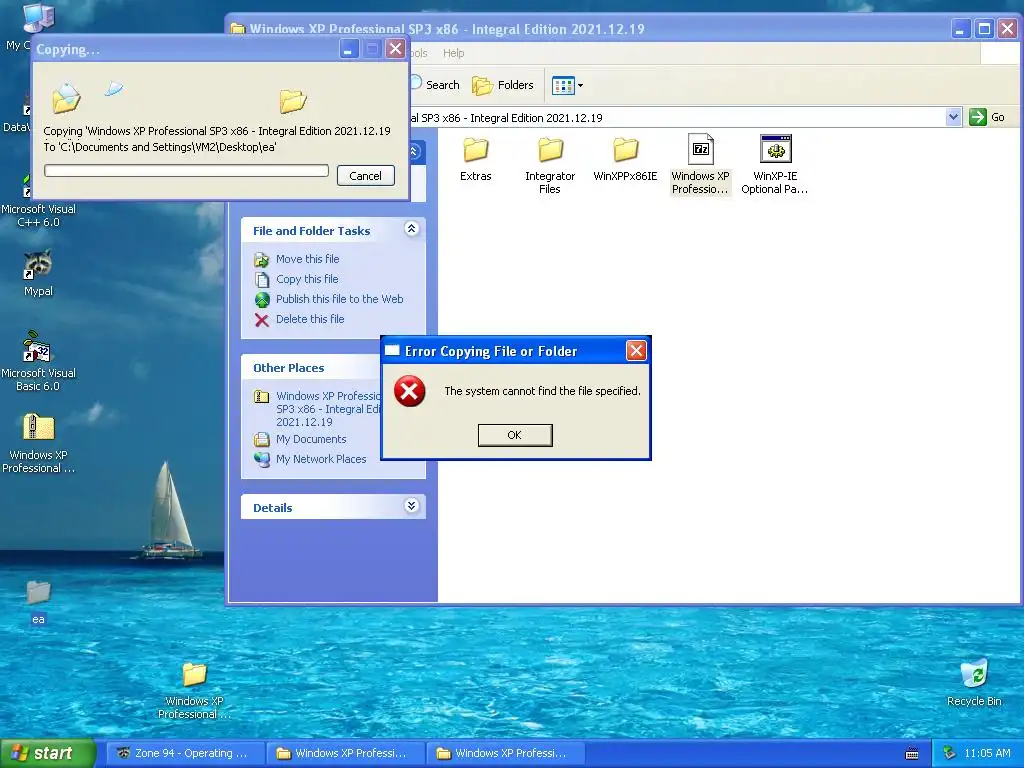The width and height of the screenshot is (1024, 768).
Task: Select the WinXPPx86IE folder
Action: tap(625, 159)
